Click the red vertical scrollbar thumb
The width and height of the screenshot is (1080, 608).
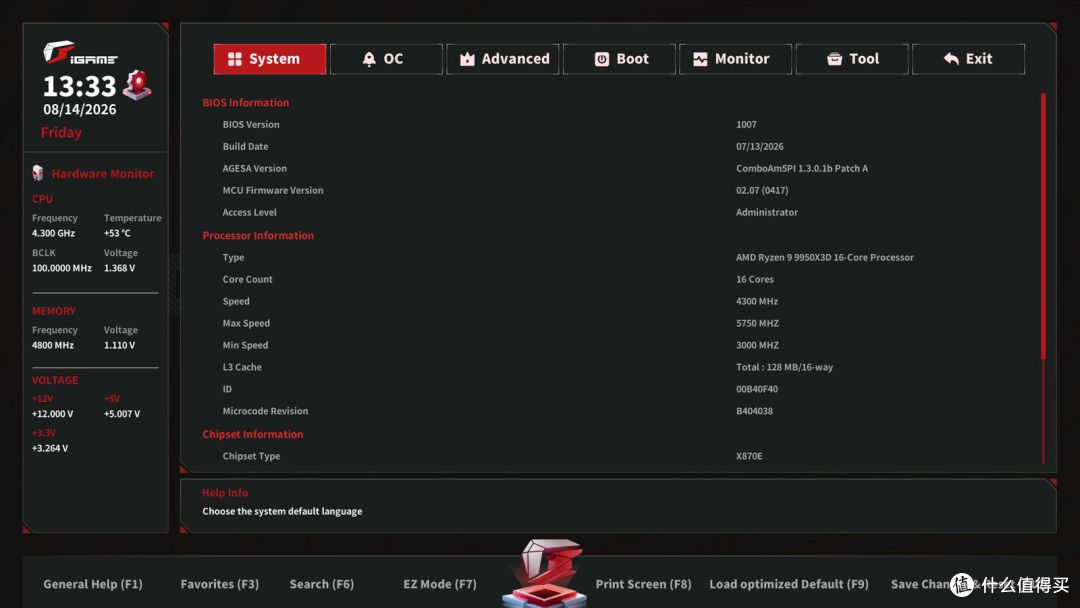point(1043,226)
